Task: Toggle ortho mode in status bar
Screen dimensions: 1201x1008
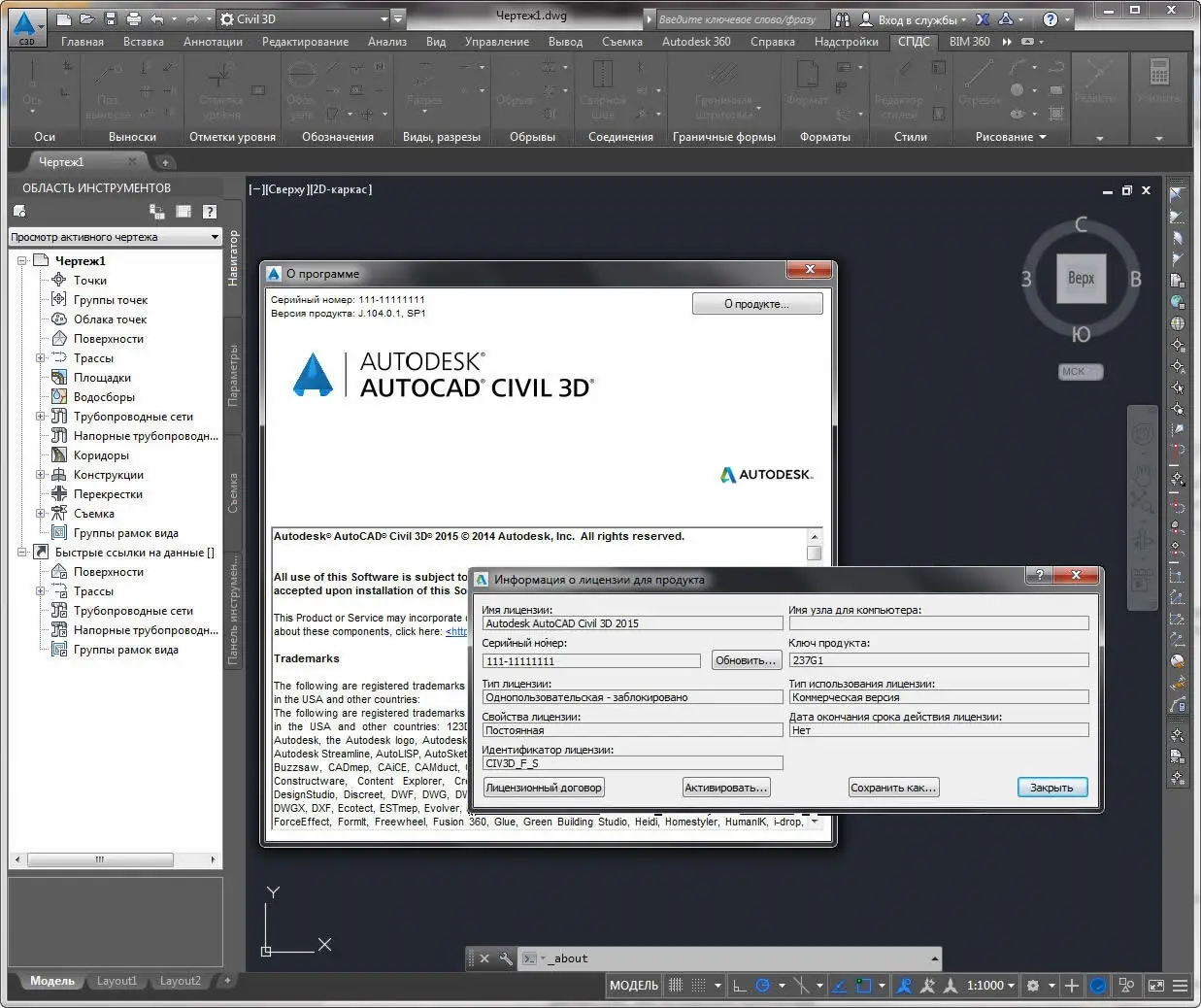Action: [x=739, y=986]
